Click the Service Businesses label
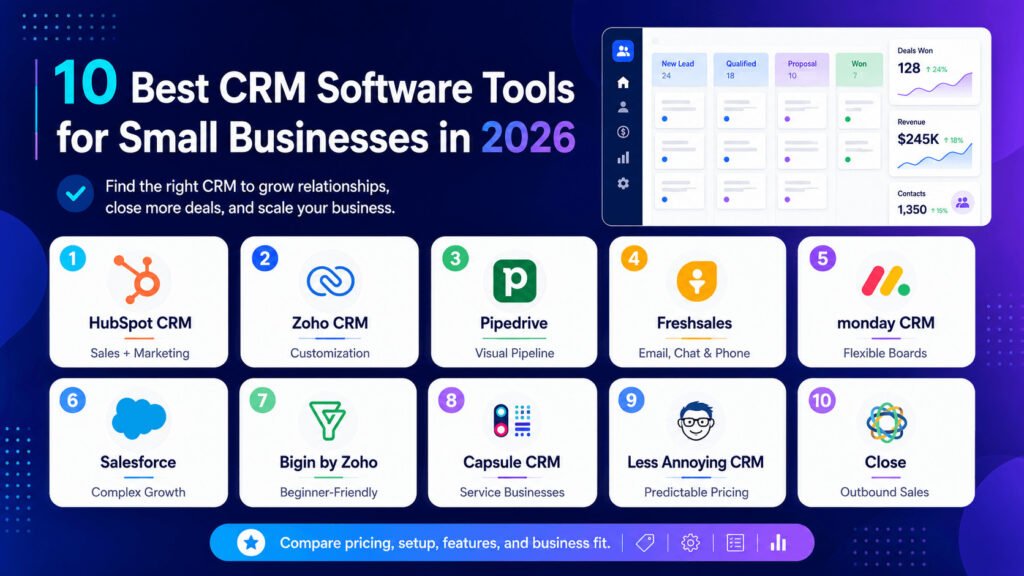The image size is (1024, 576). click(512, 492)
